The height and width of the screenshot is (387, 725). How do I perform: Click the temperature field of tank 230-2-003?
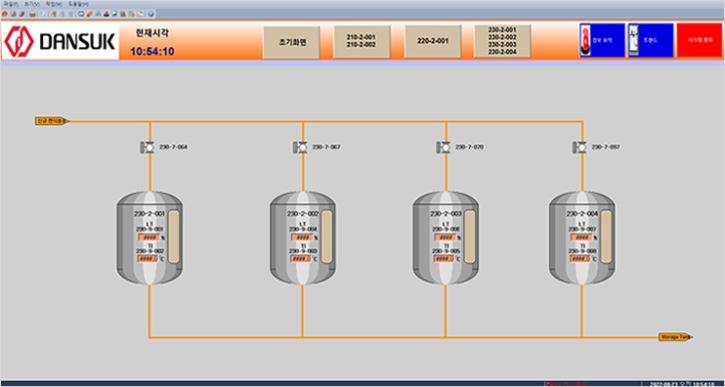pyautogui.click(x=444, y=259)
